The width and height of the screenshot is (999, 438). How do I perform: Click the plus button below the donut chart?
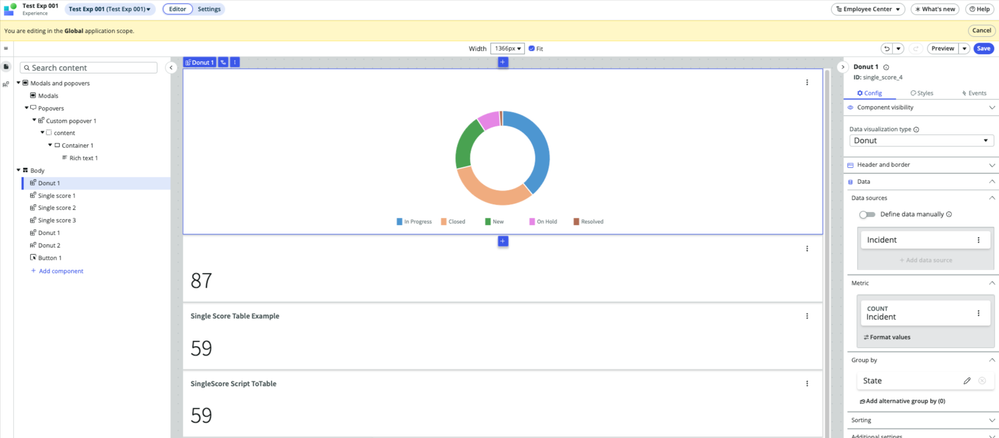click(503, 241)
